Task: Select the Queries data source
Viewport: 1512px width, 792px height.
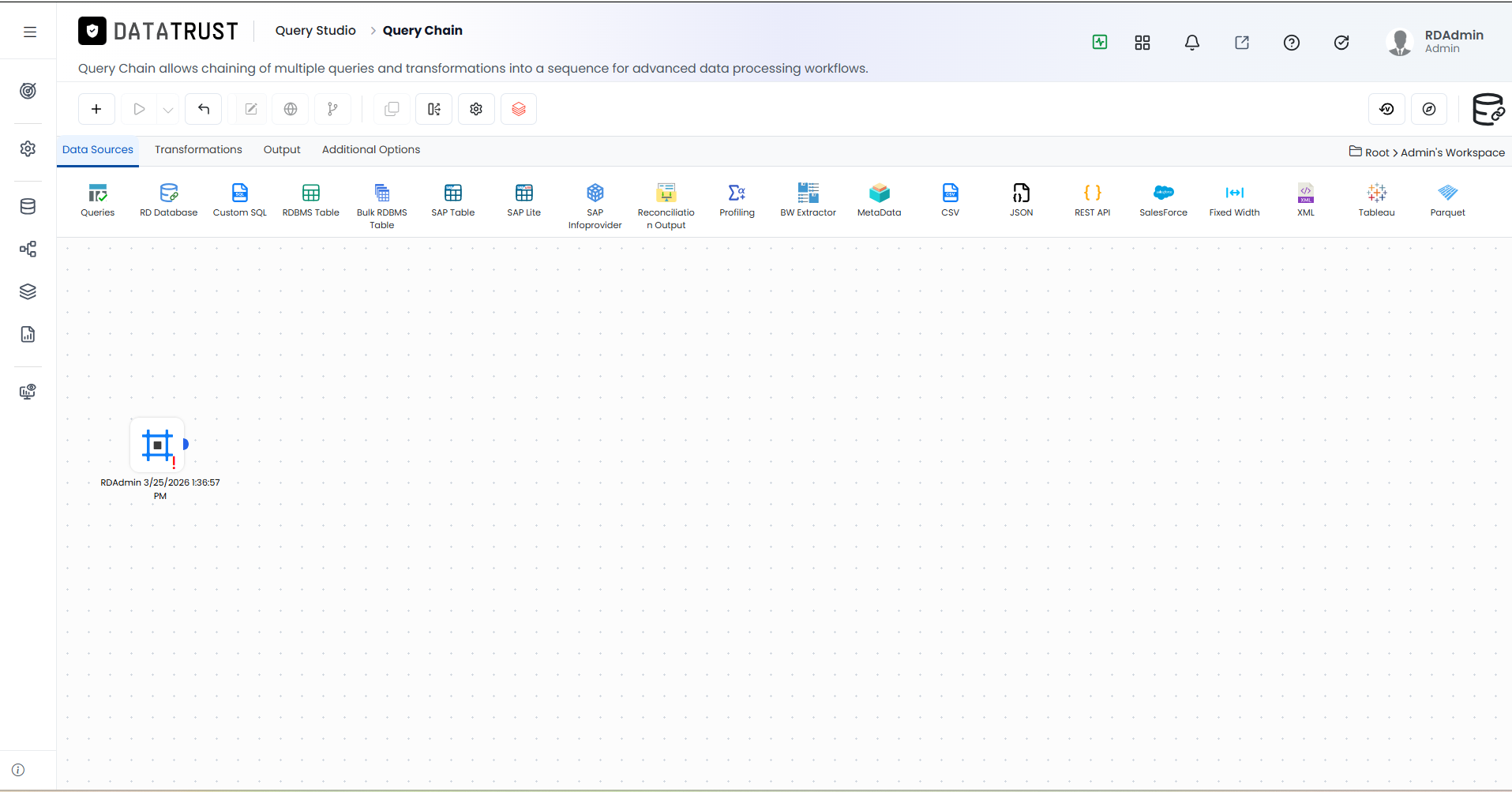Action: click(98, 201)
